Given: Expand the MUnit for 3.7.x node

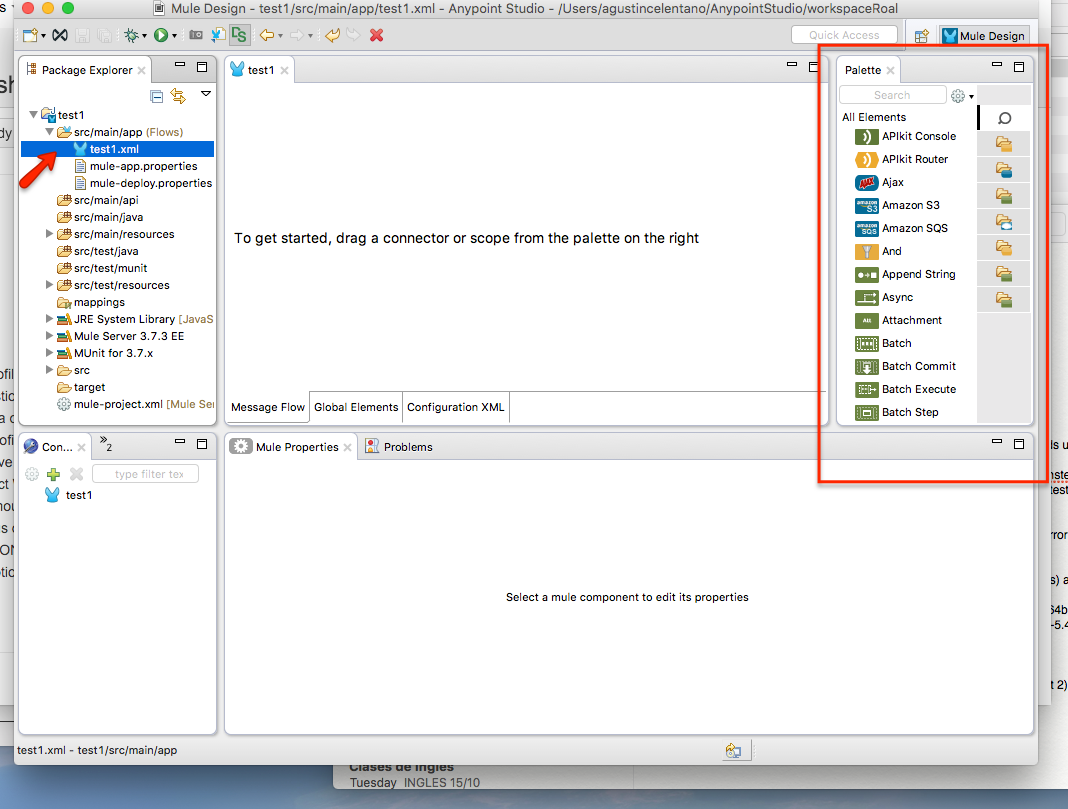Looking at the screenshot, I should (x=50, y=353).
